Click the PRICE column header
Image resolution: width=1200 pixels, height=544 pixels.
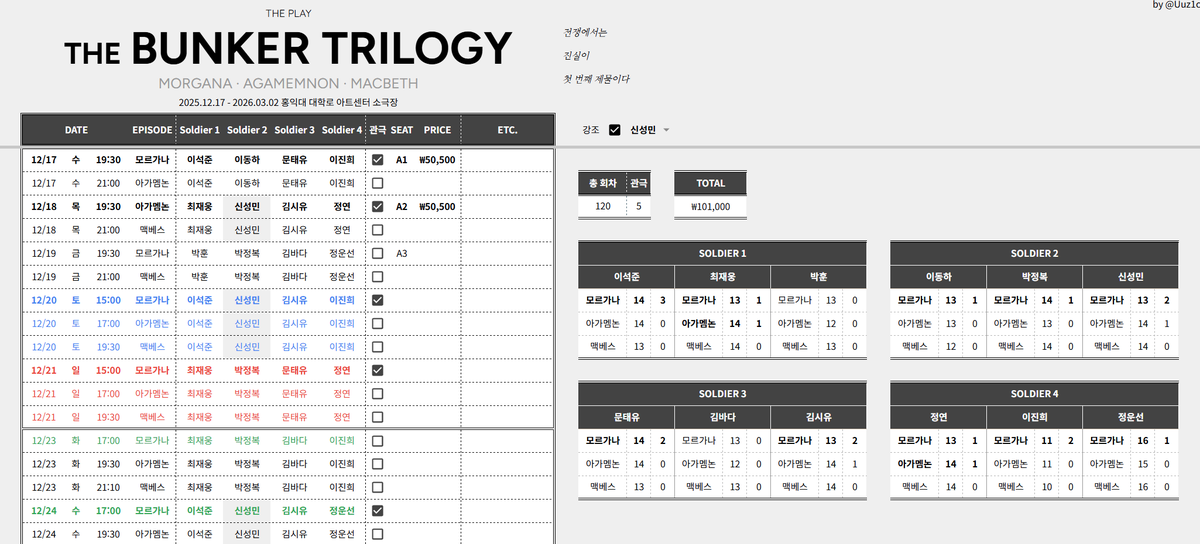pyautogui.click(x=437, y=130)
